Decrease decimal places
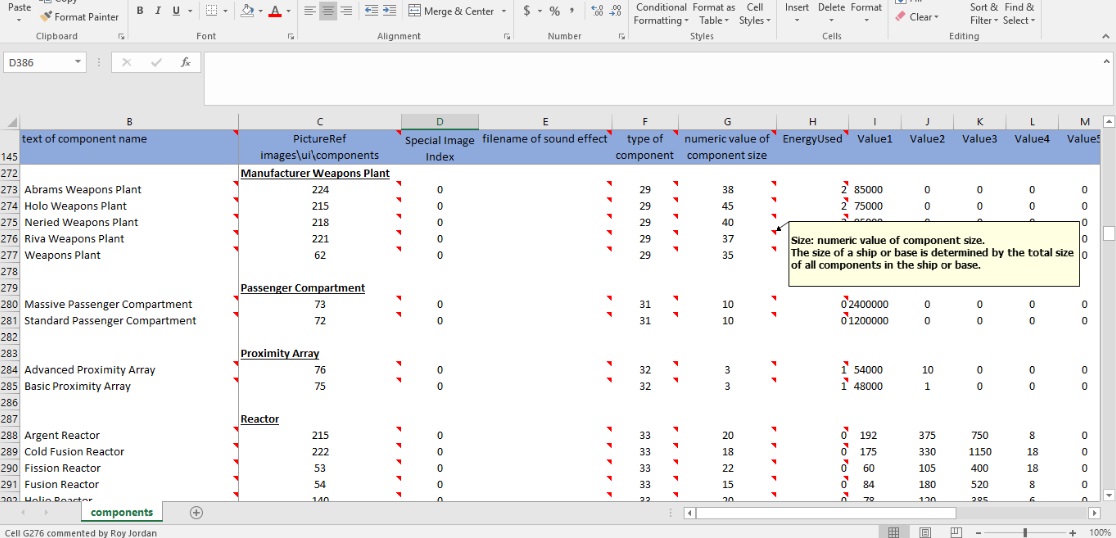This screenshot has width=1116, height=538. coord(616,11)
